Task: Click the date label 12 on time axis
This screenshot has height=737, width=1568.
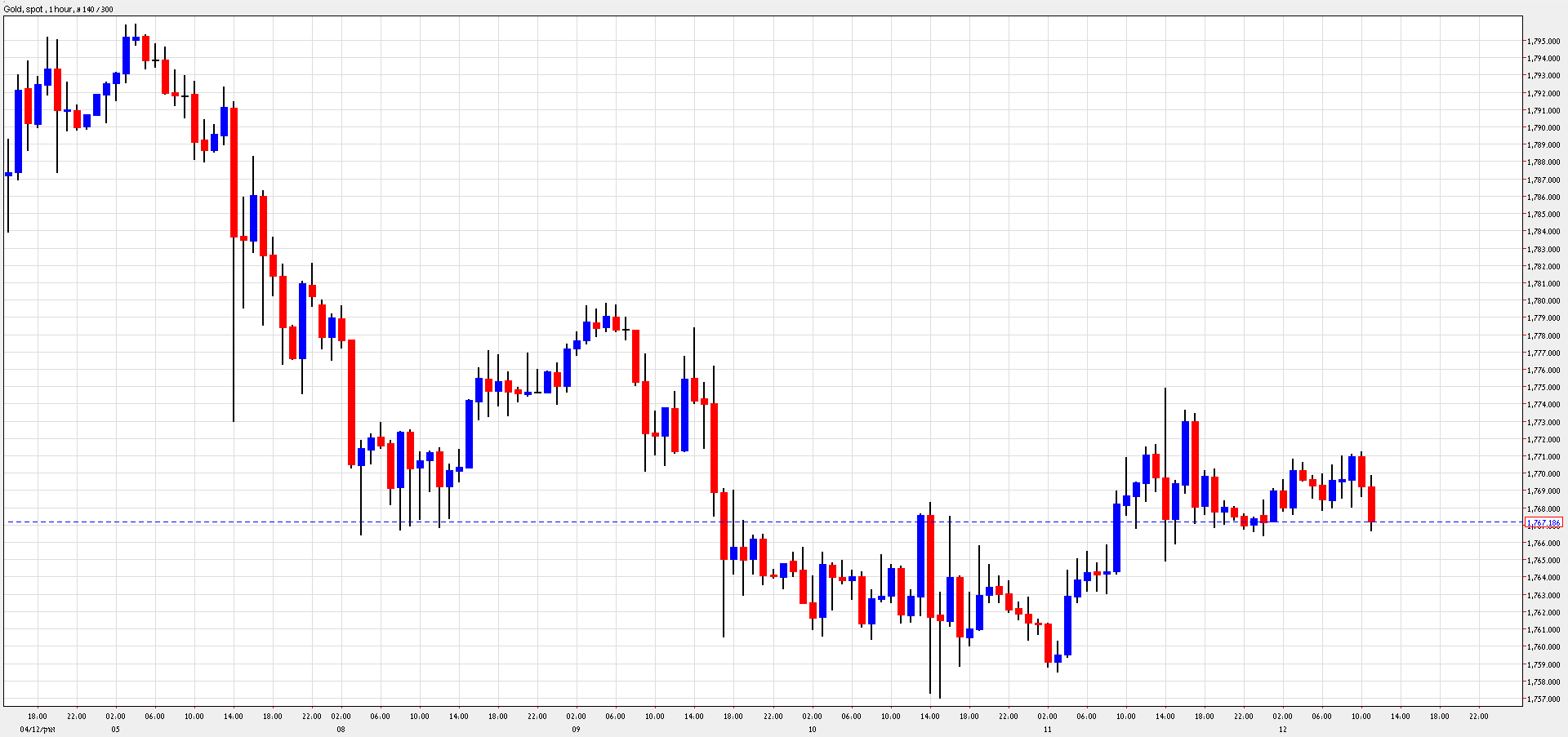Action: pyautogui.click(x=1282, y=730)
